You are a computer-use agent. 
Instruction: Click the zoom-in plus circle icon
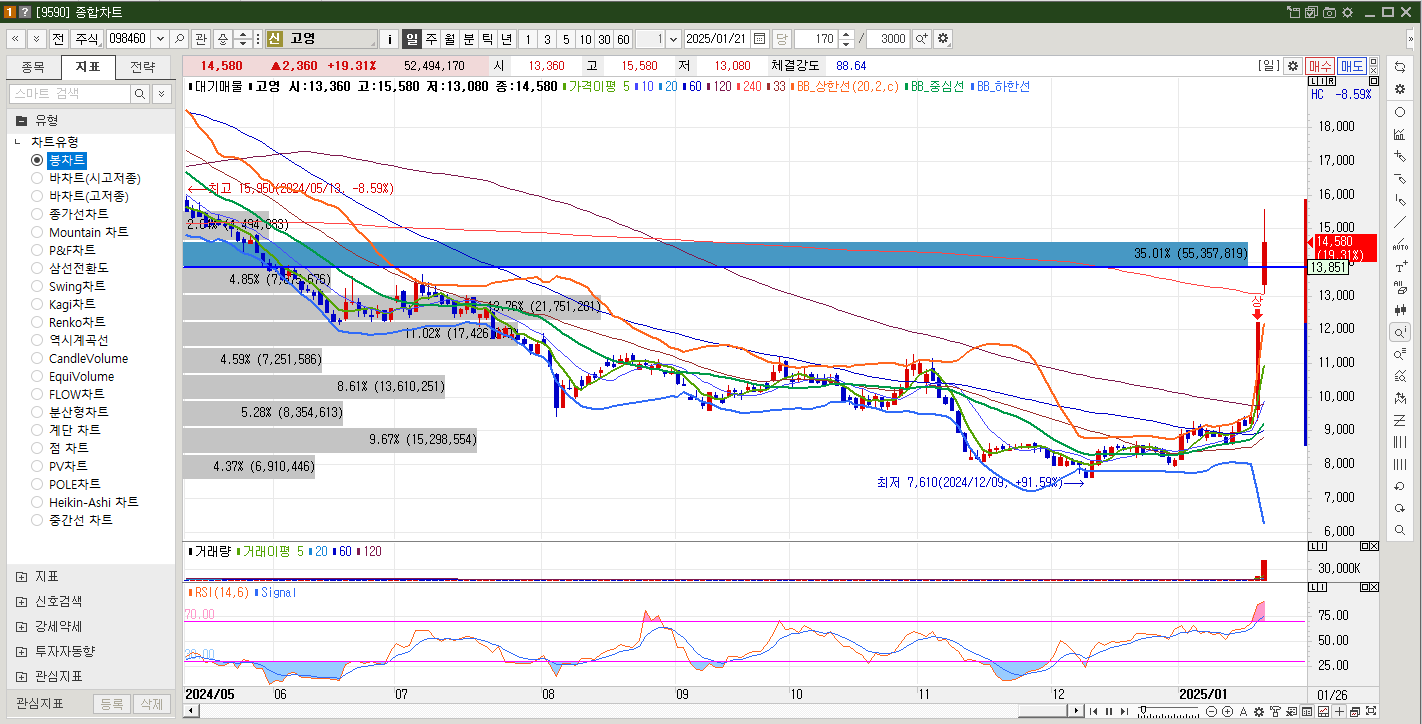(1227, 712)
